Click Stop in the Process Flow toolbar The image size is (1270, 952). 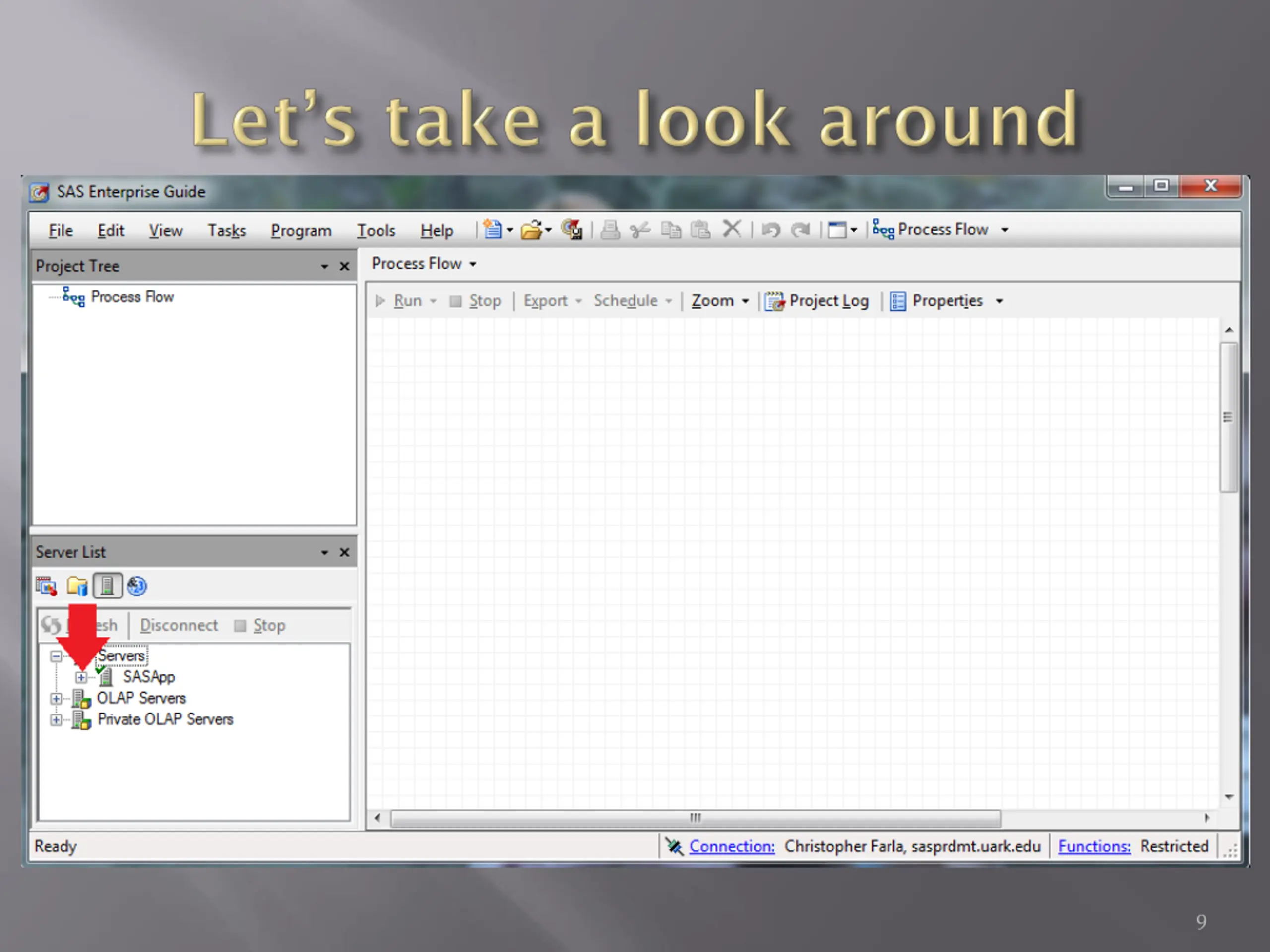point(475,300)
